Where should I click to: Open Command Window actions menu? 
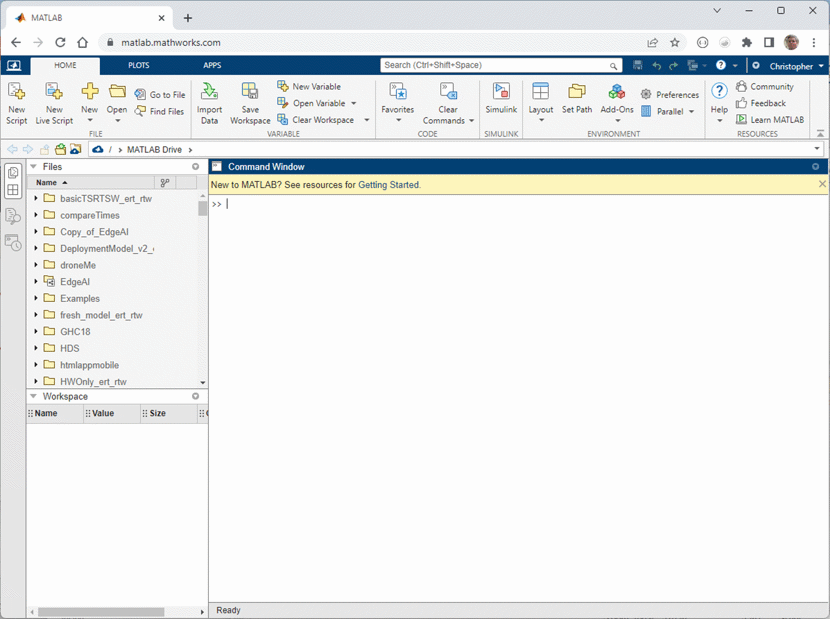815,166
